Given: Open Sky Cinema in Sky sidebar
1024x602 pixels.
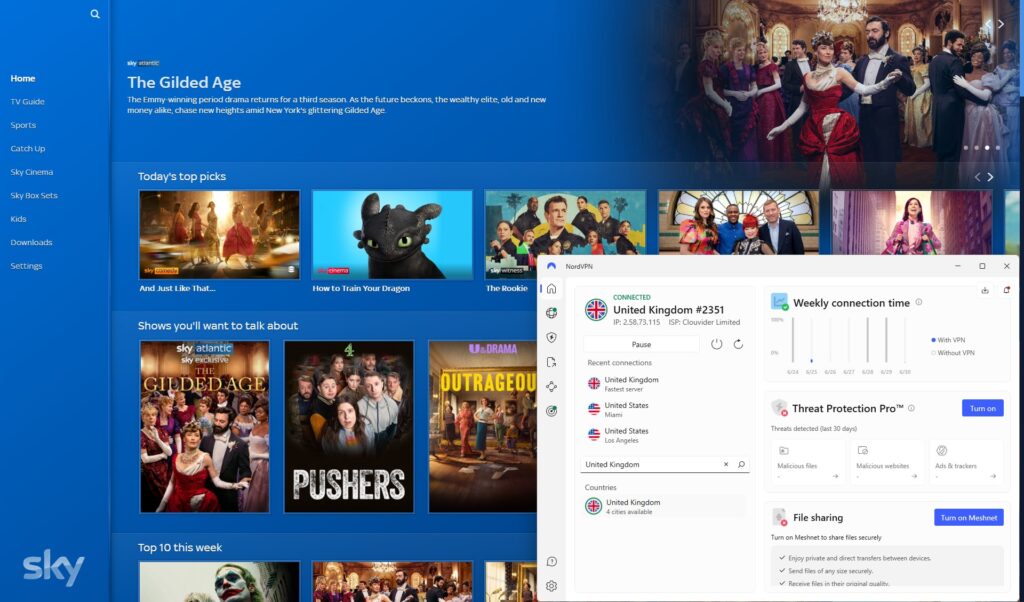Looking at the screenshot, I should pos(31,172).
